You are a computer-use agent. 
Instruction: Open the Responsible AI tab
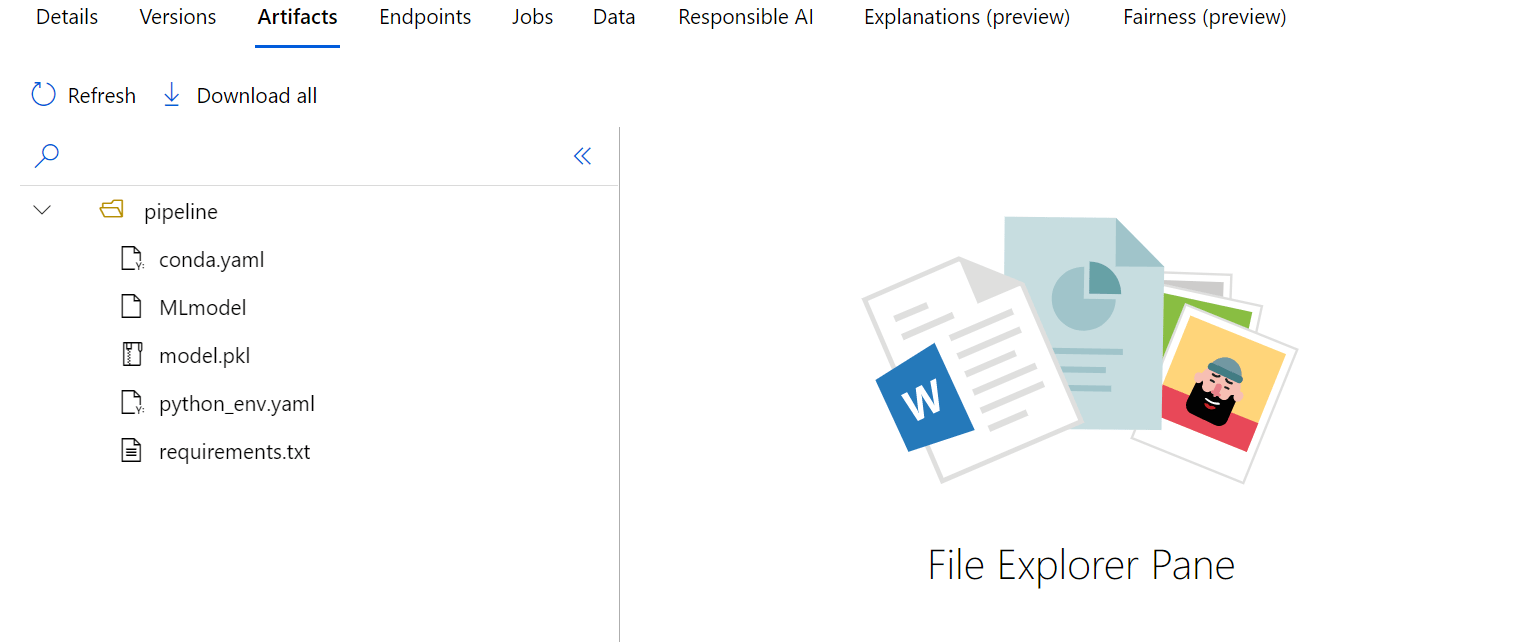click(x=745, y=16)
